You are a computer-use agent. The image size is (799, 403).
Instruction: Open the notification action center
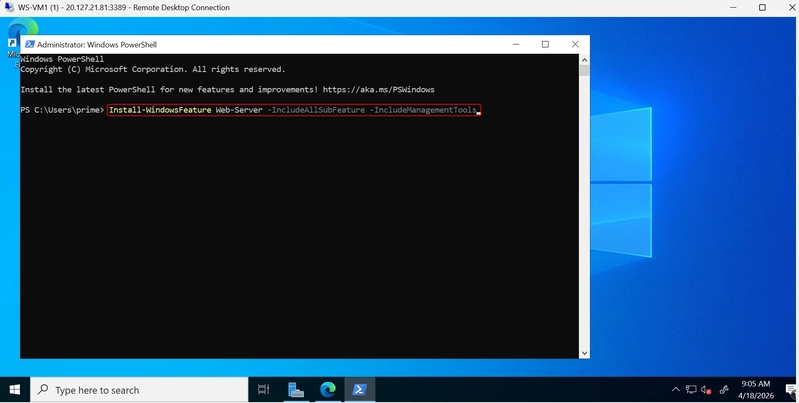pos(791,390)
